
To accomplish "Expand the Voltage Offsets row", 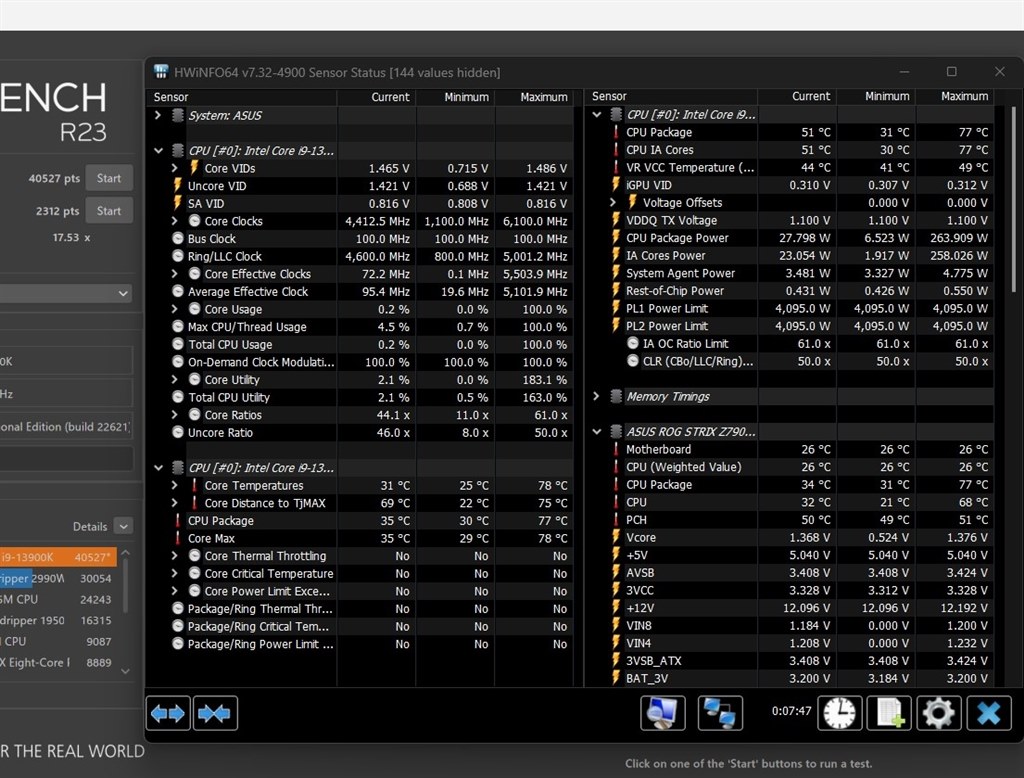I will [613, 203].
